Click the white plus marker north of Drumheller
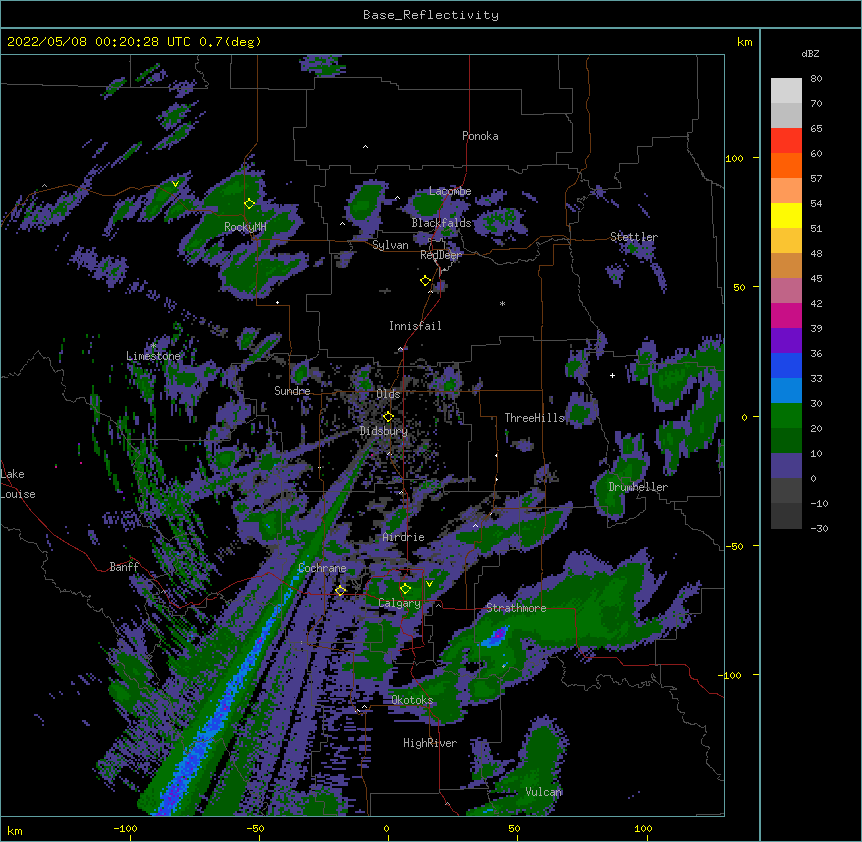The height and width of the screenshot is (842, 862). 612,375
